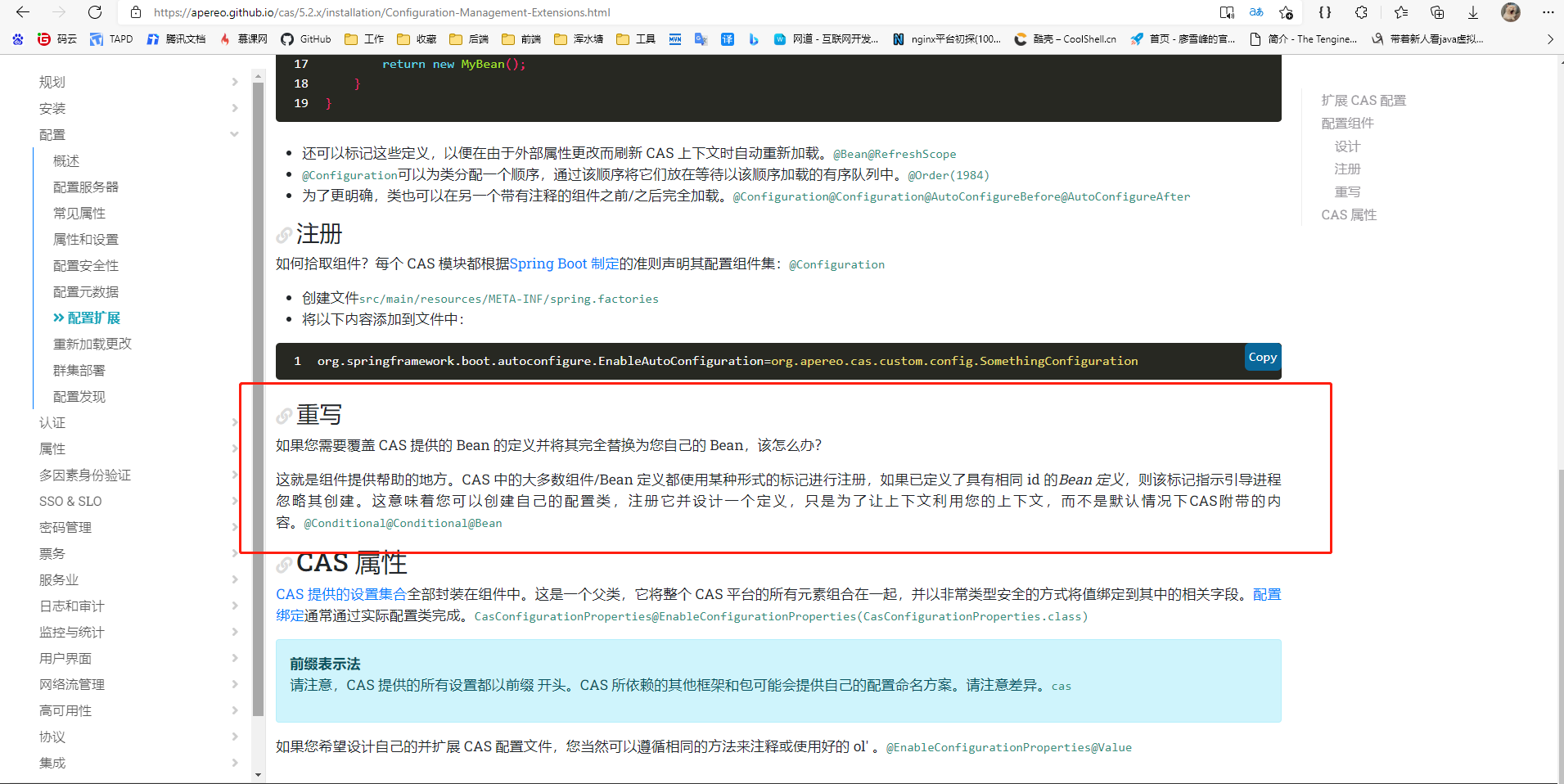The width and height of the screenshot is (1564, 784).
Task: Open the extensions puzzle icon
Action: coord(1361,12)
